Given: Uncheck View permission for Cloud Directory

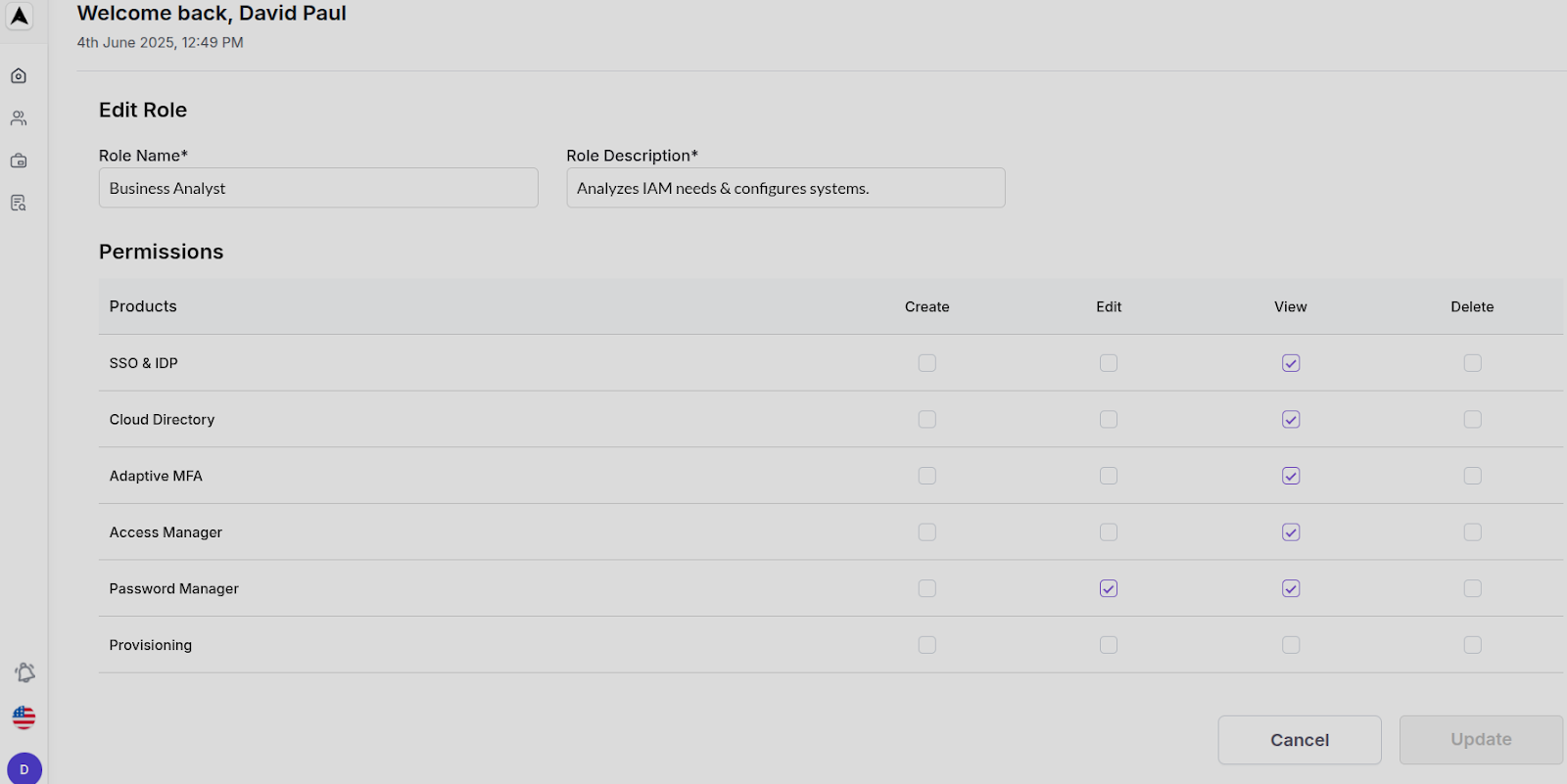Looking at the screenshot, I should coord(1290,419).
